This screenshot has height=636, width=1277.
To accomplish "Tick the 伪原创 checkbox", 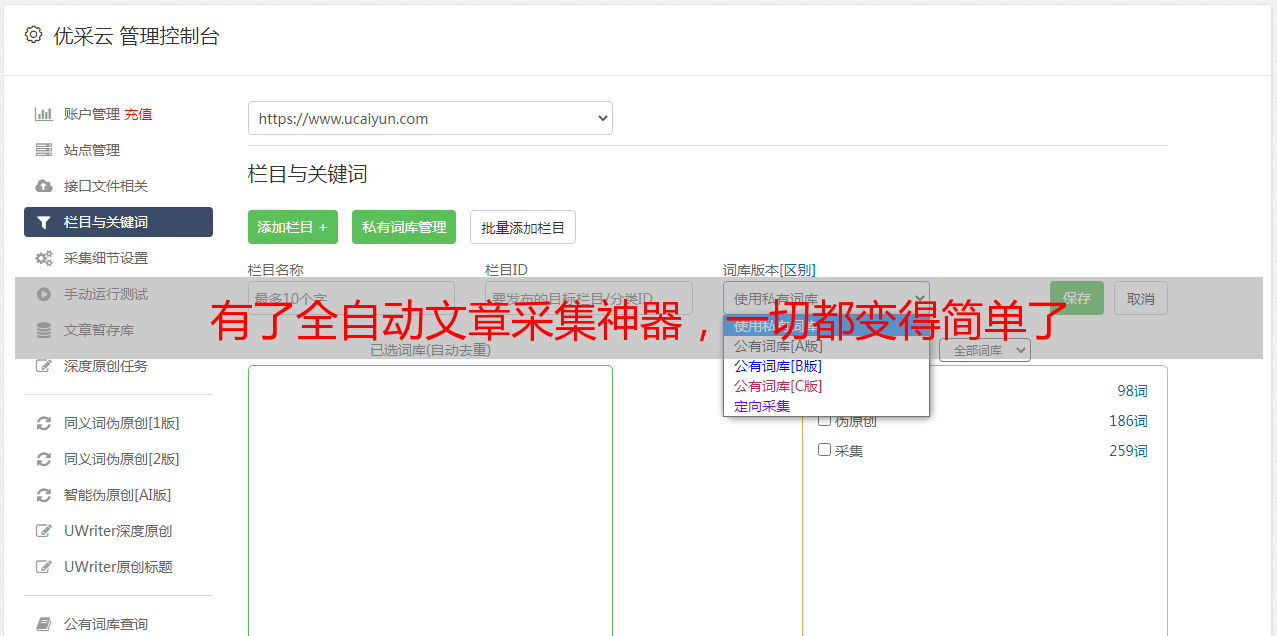I will (825, 420).
